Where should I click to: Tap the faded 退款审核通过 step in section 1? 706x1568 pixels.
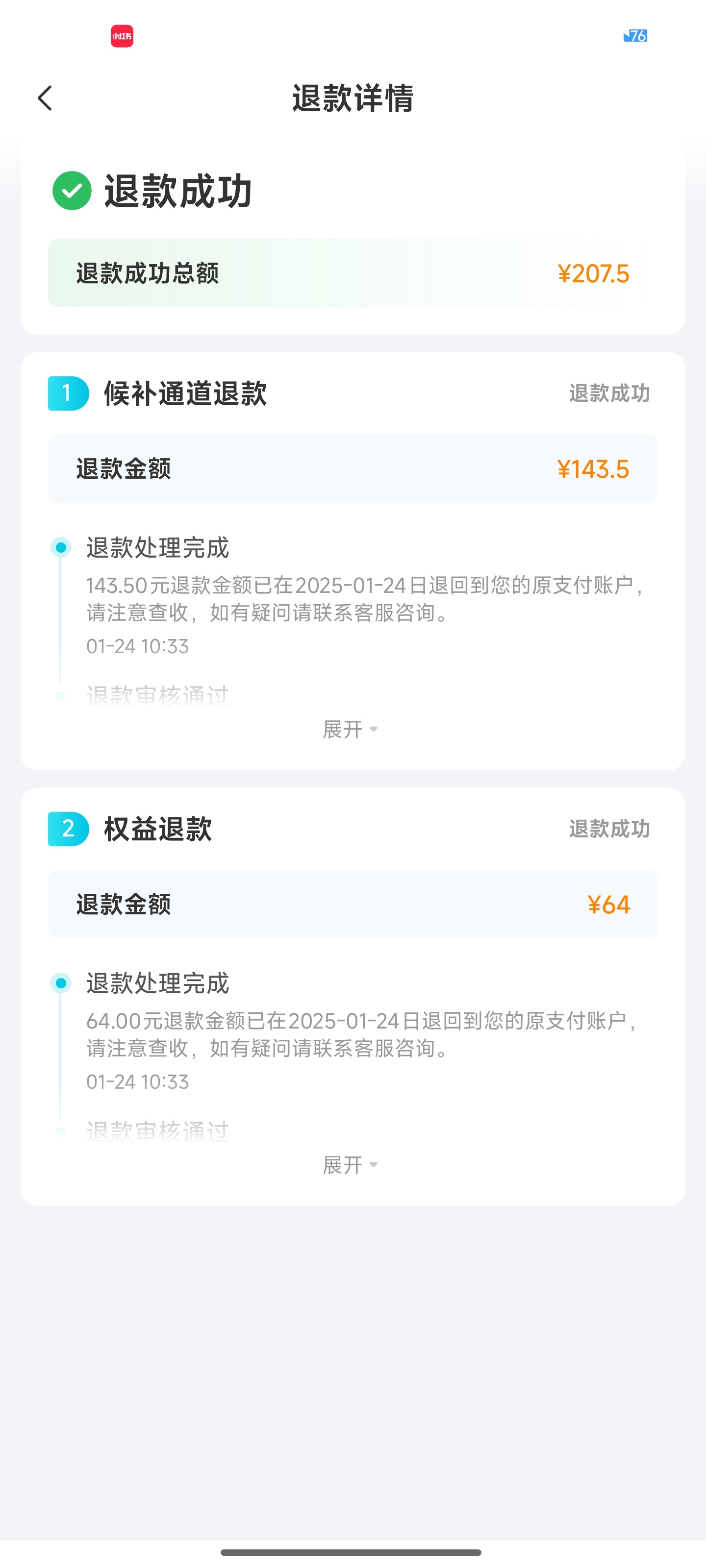pyautogui.click(x=158, y=695)
